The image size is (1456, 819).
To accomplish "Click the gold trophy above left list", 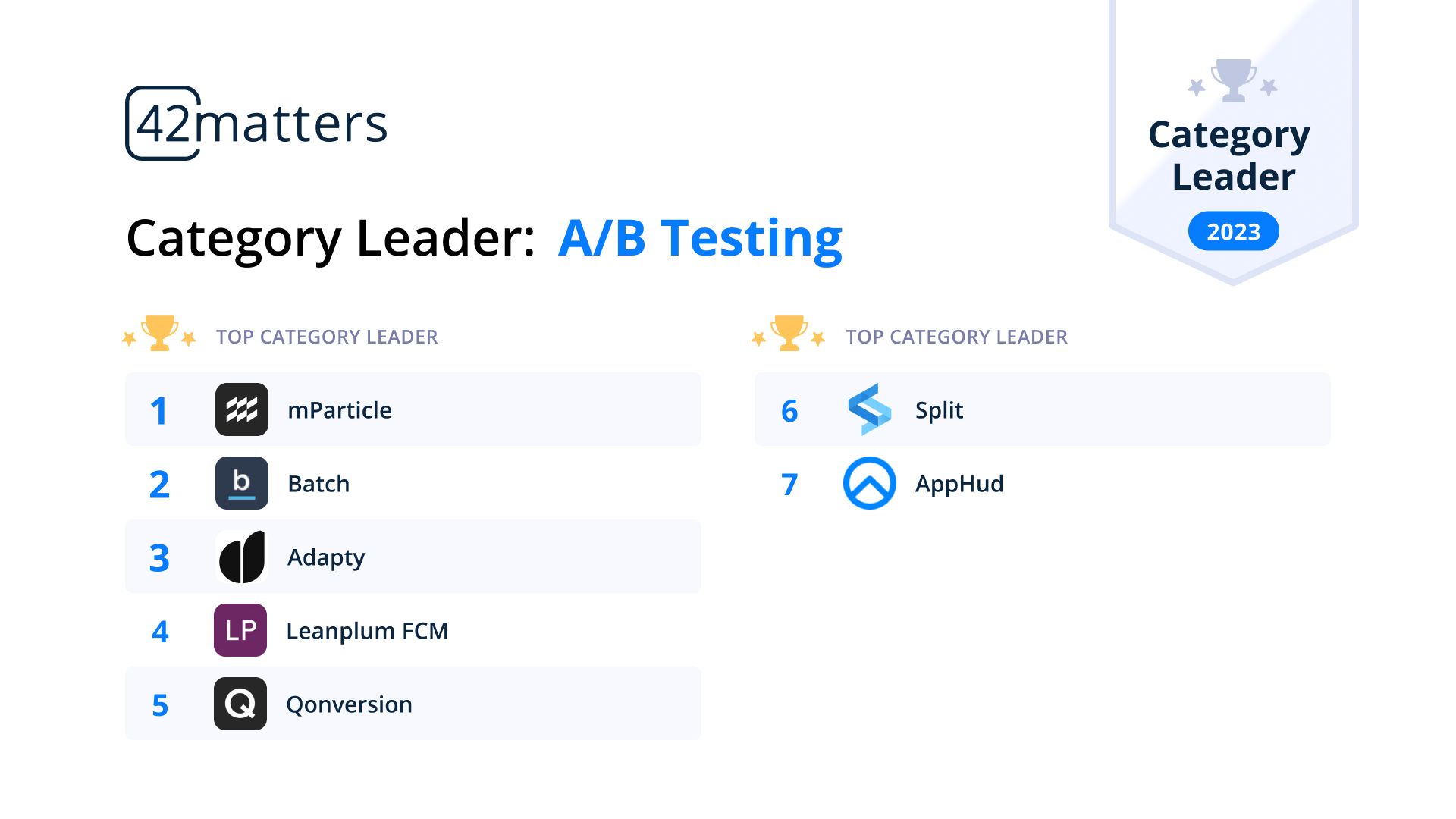I will [x=159, y=334].
